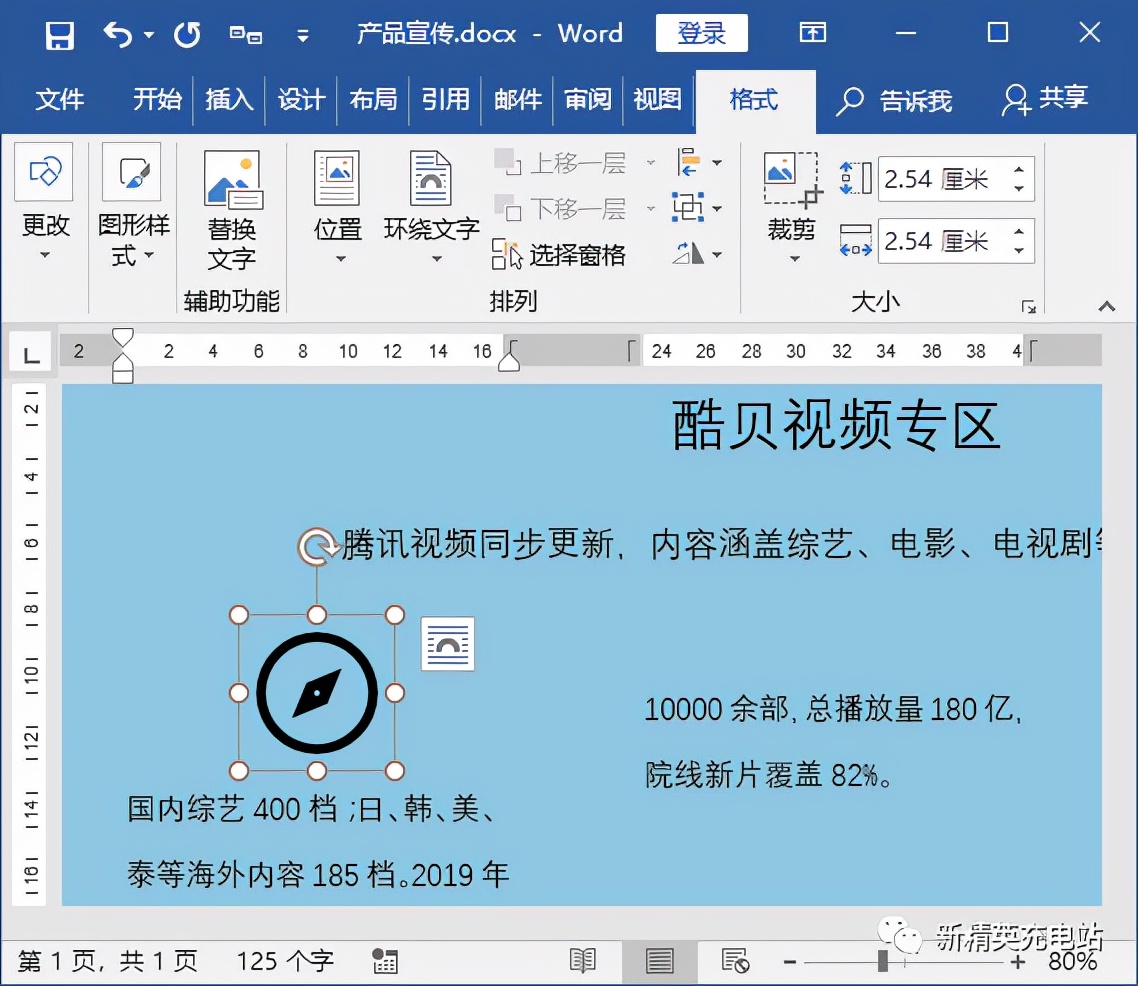Click the Read Mode icon in status bar
Screen dimensions: 1138x986
point(583,961)
